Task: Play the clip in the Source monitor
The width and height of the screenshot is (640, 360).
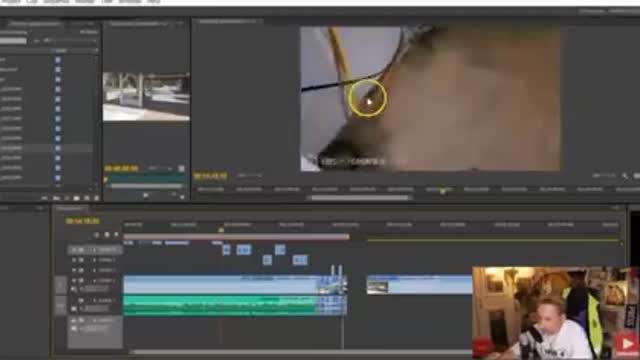Action: [x=146, y=196]
